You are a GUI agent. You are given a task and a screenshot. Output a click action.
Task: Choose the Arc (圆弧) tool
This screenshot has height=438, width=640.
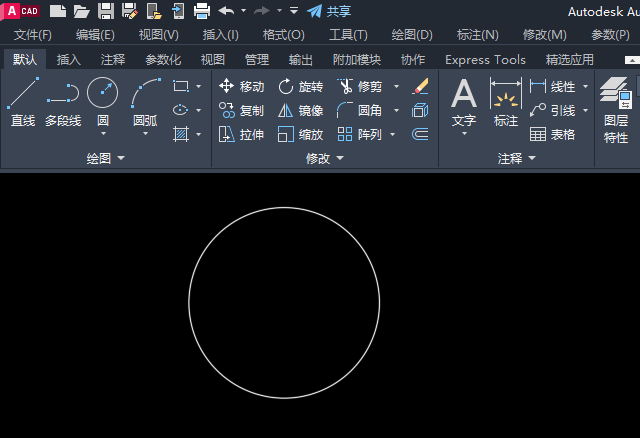146,102
